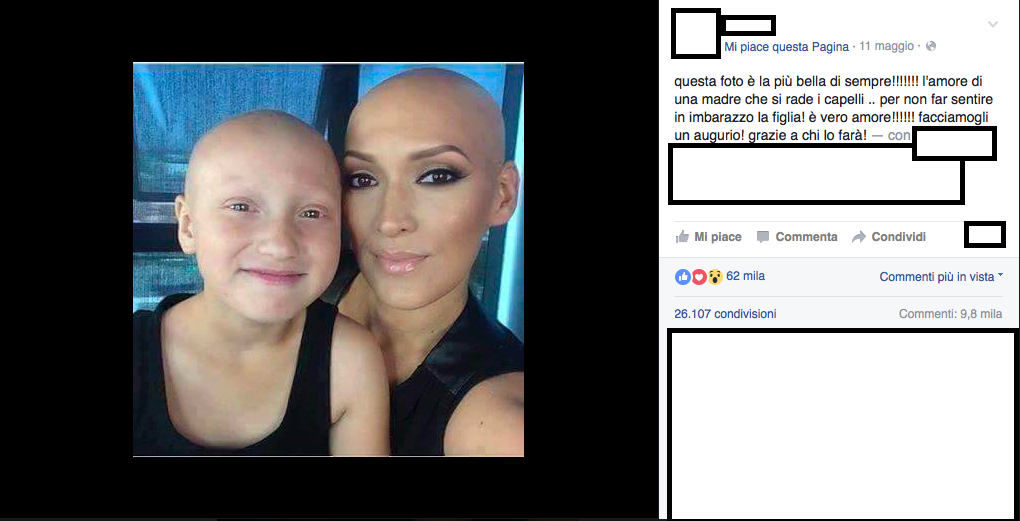Click the 11 maggio post date
Viewport: 1020px width, 521px height.
tap(886, 47)
